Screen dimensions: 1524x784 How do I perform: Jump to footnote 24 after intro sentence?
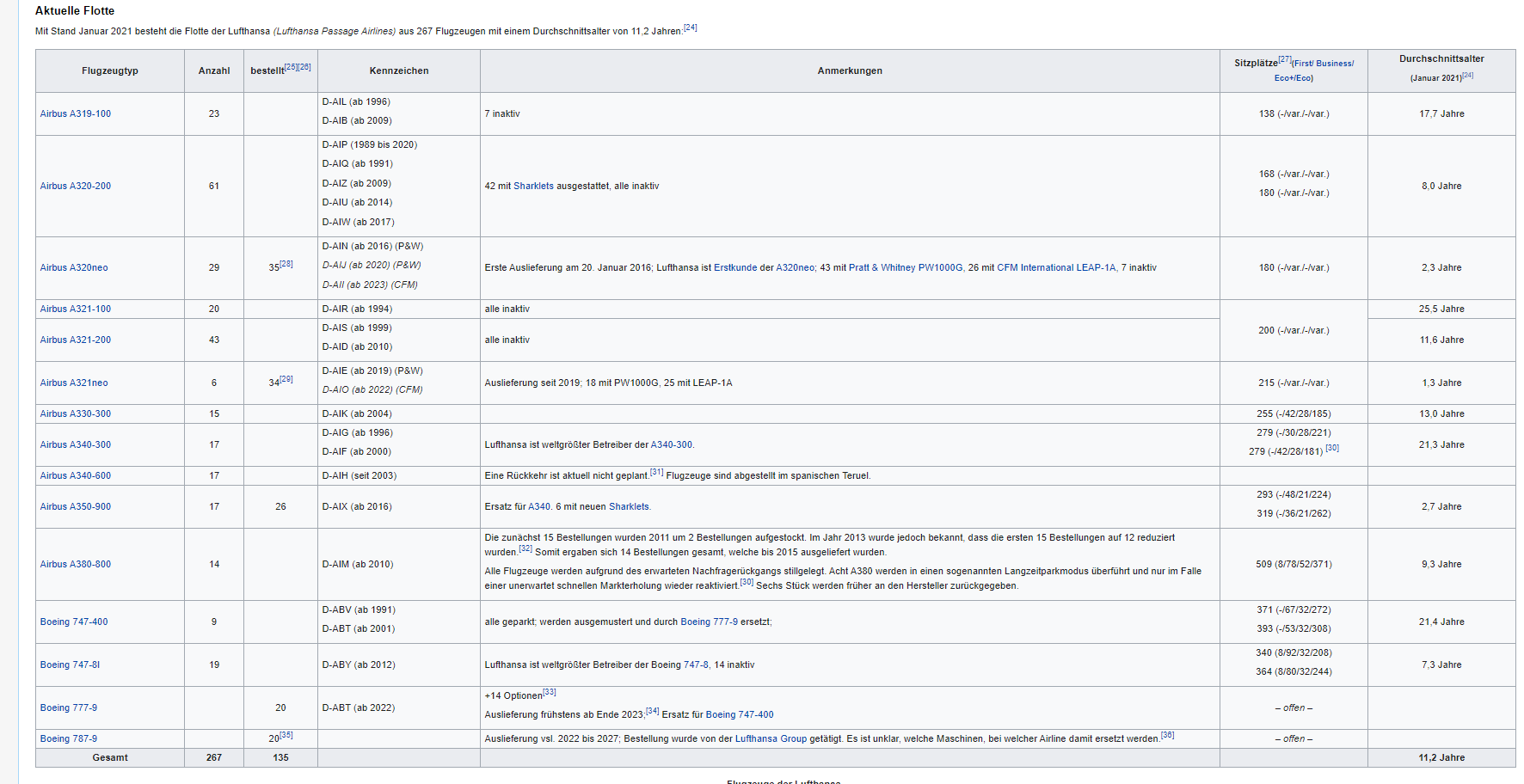pyautogui.click(x=690, y=28)
